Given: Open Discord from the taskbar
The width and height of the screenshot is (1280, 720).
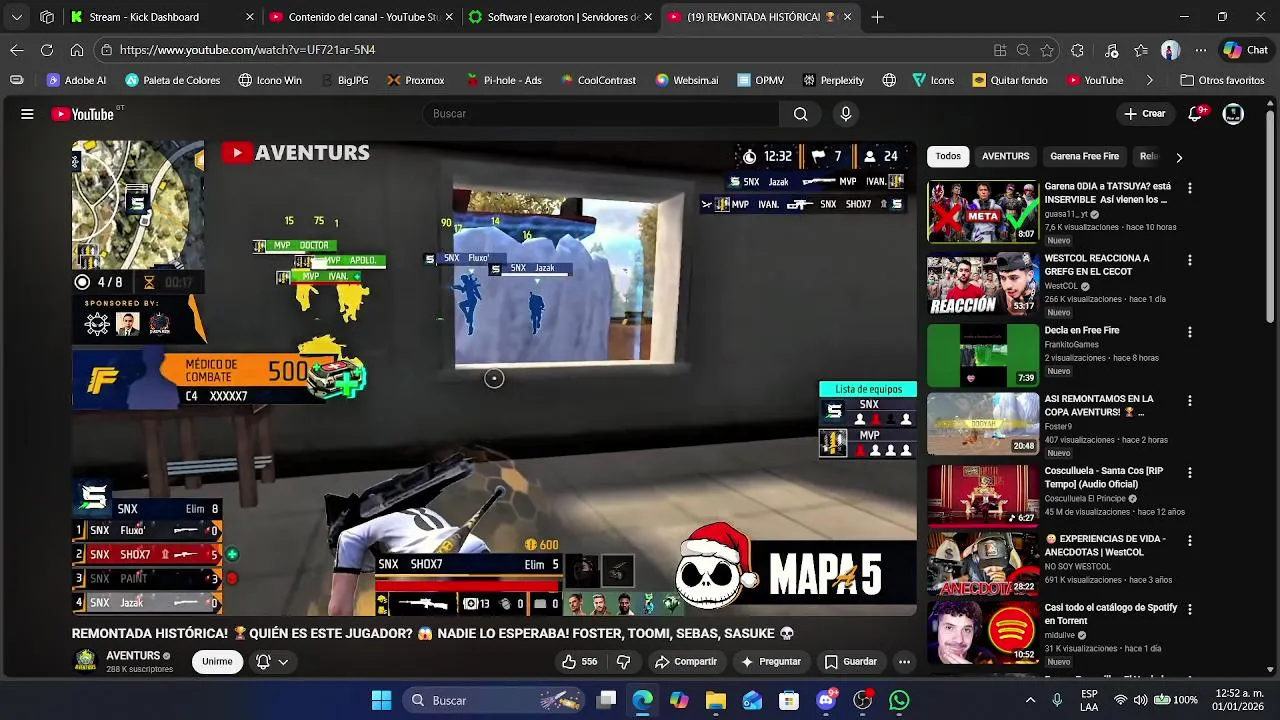Looking at the screenshot, I should (x=826, y=700).
